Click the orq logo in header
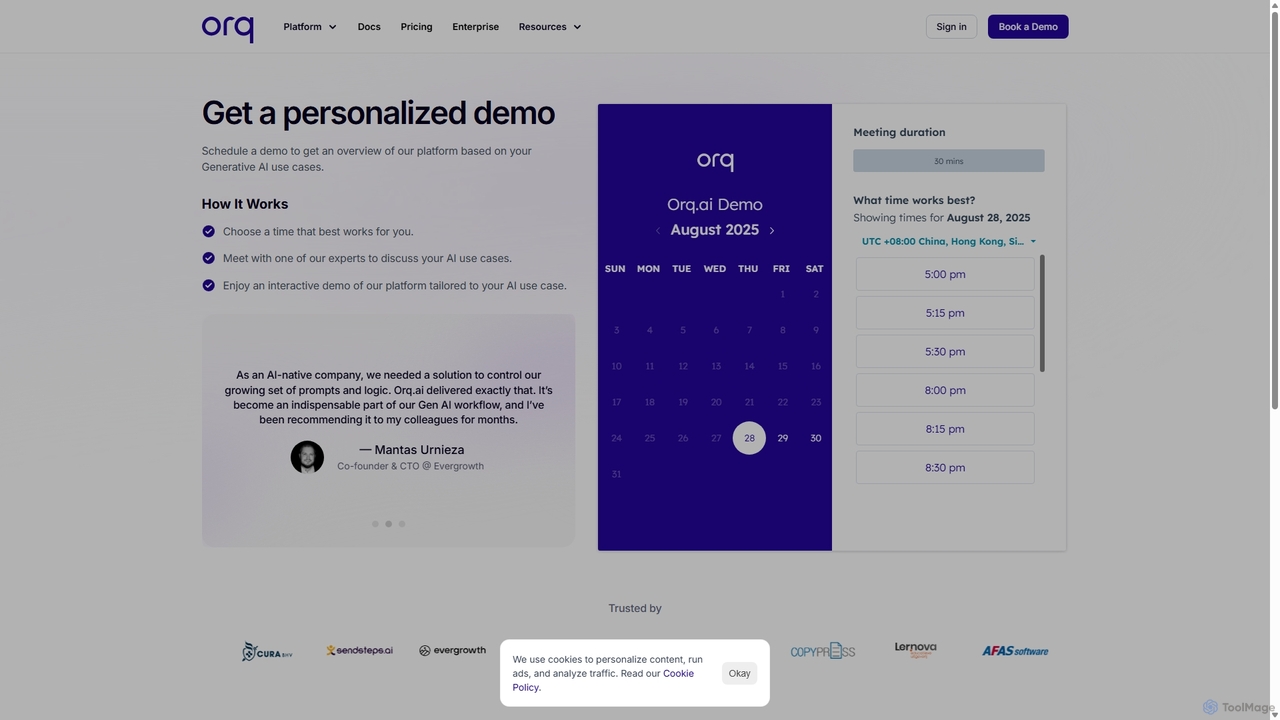This screenshot has height=720, width=1280. [227, 28]
